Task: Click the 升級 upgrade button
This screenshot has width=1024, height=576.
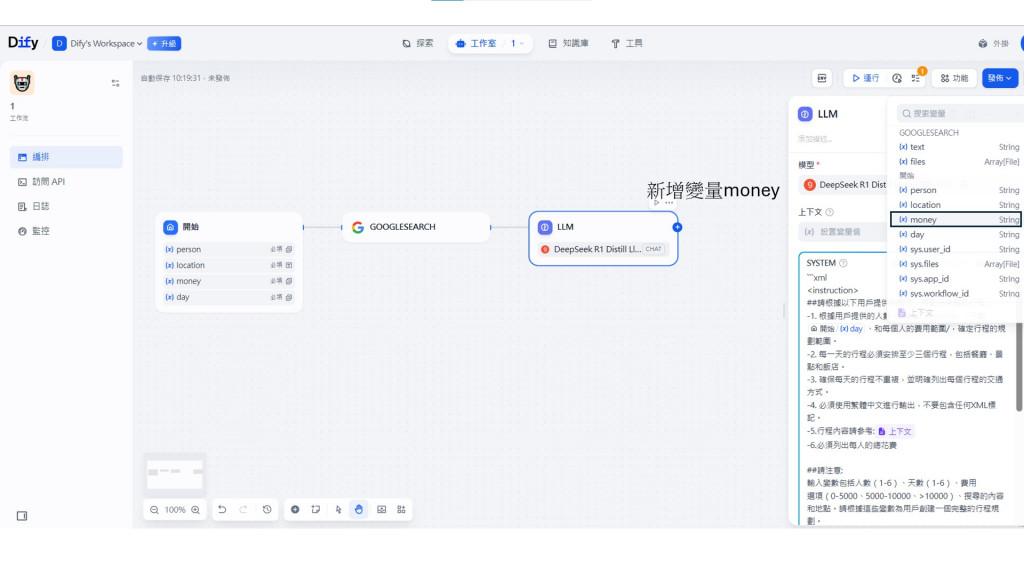Action: click(x=164, y=43)
